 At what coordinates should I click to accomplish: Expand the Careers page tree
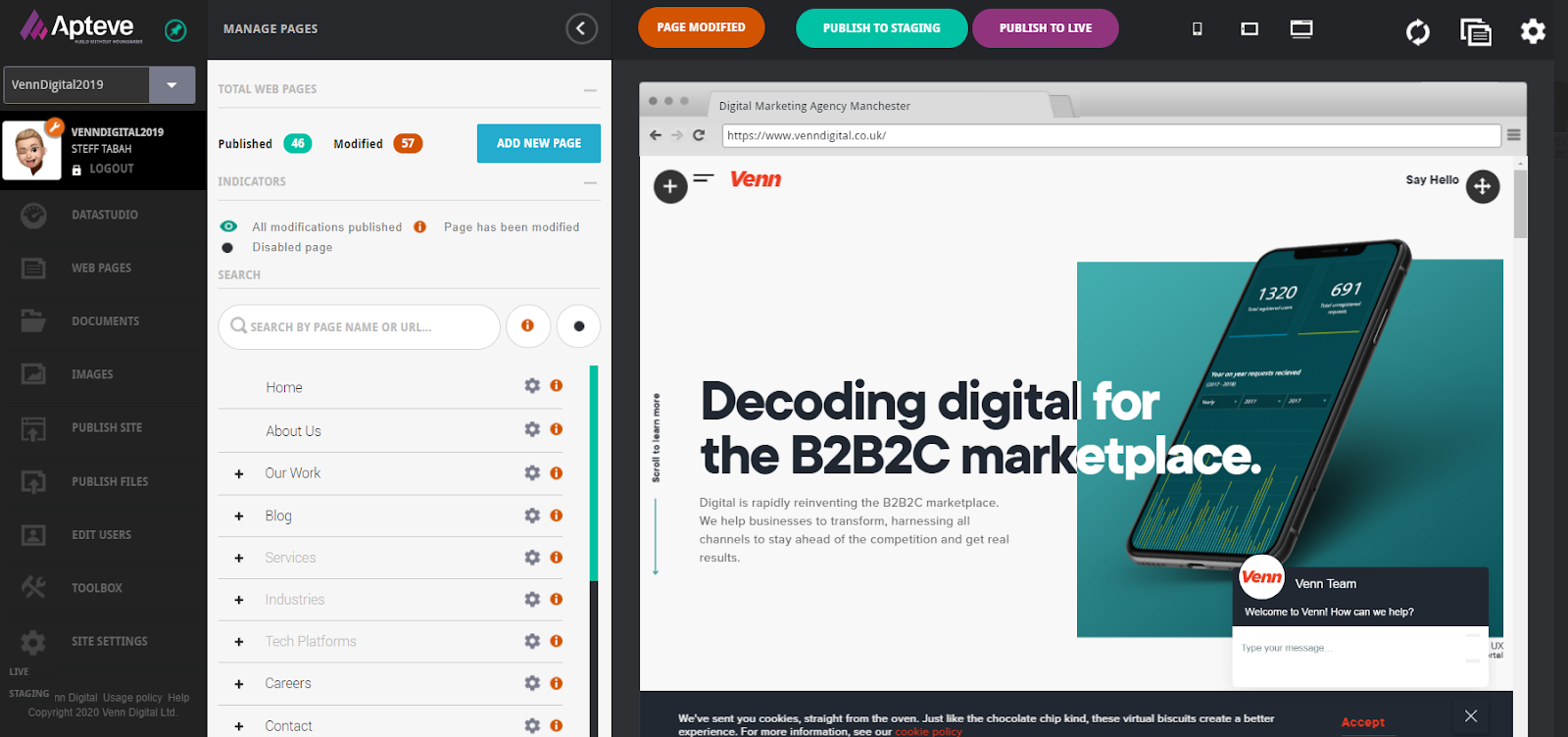pyautogui.click(x=239, y=684)
